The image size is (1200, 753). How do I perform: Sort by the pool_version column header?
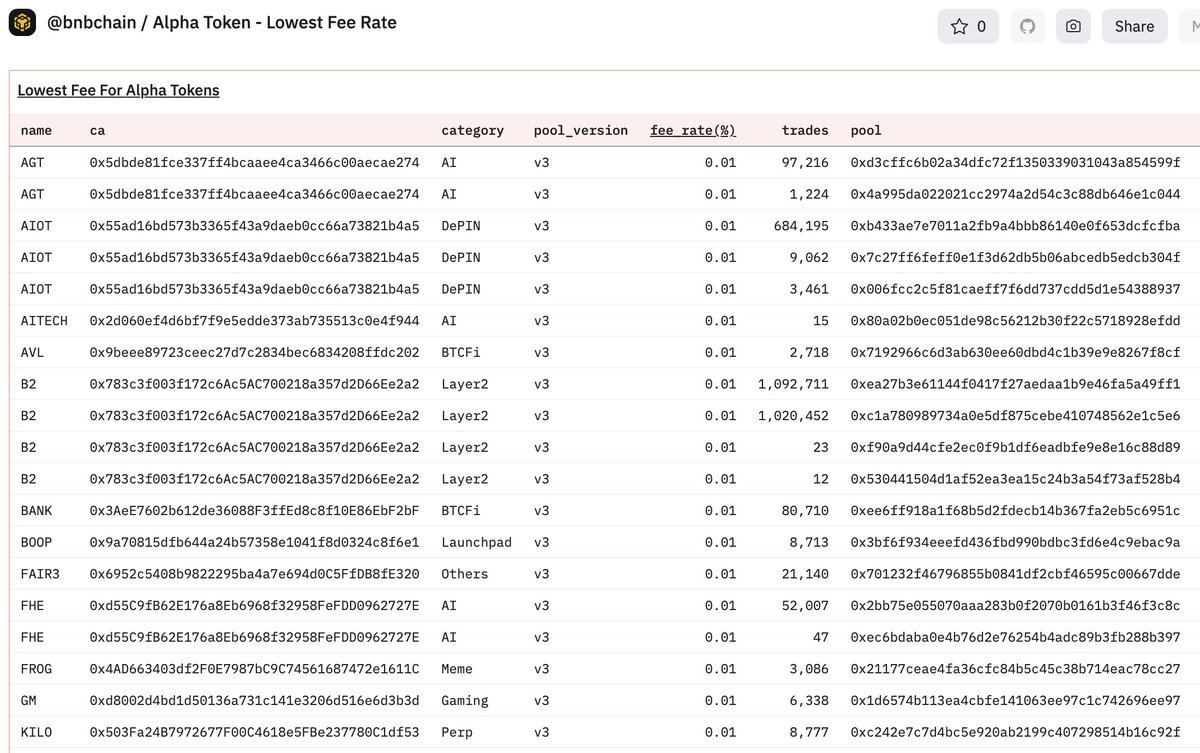(x=581, y=130)
